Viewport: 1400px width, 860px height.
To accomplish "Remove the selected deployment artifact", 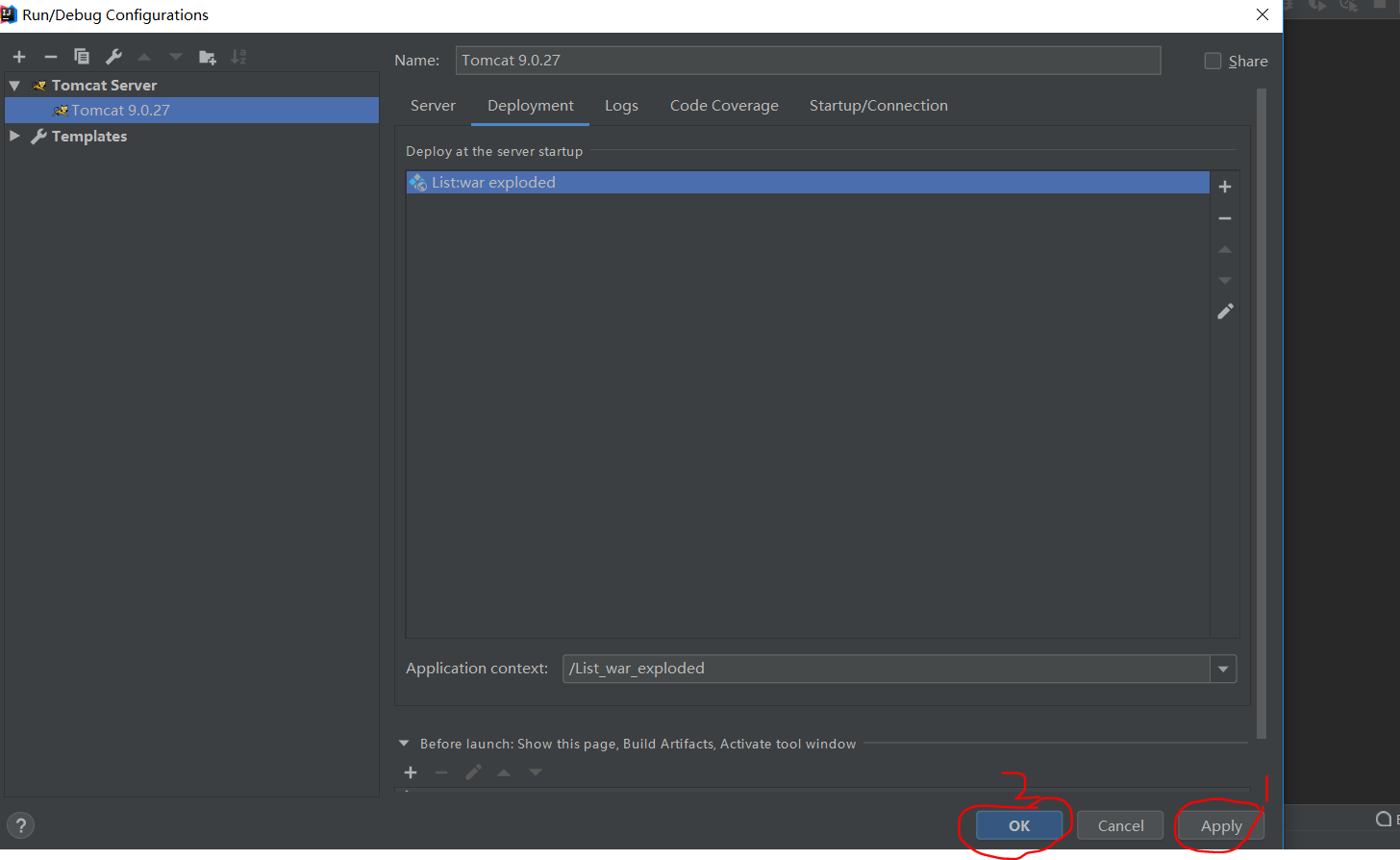I will pyautogui.click(x=1225, y=218).
